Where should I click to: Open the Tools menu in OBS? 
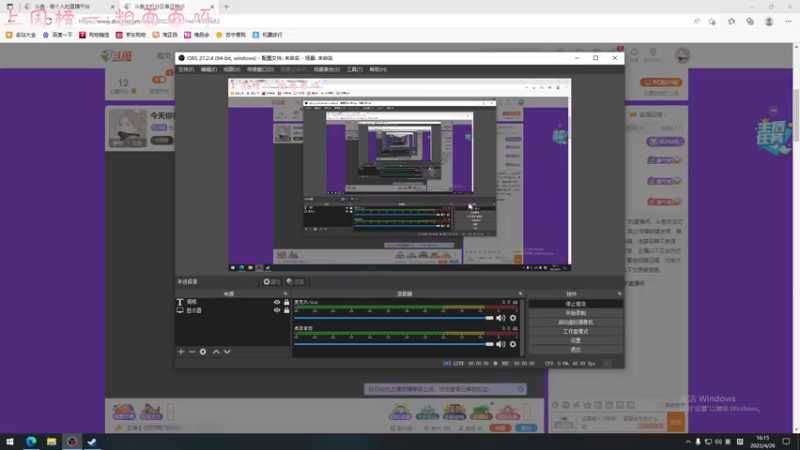(355, 69)
